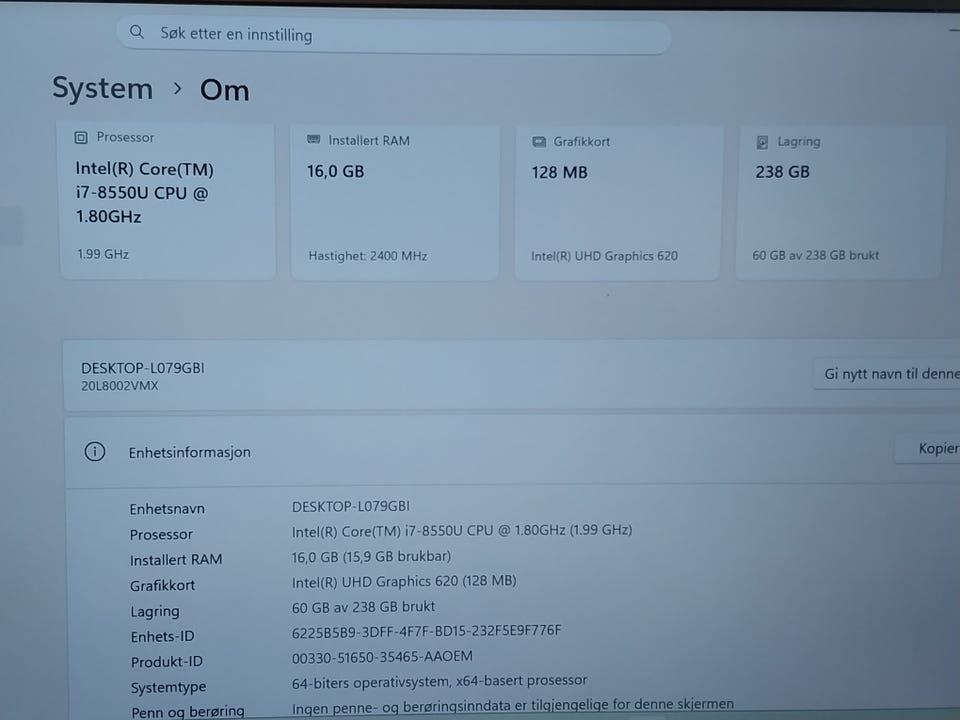This screenshot has width=960, height=720.
Task: Select 'Intel(R) UHD Graphics 620' card text
Action: [604, 256]
